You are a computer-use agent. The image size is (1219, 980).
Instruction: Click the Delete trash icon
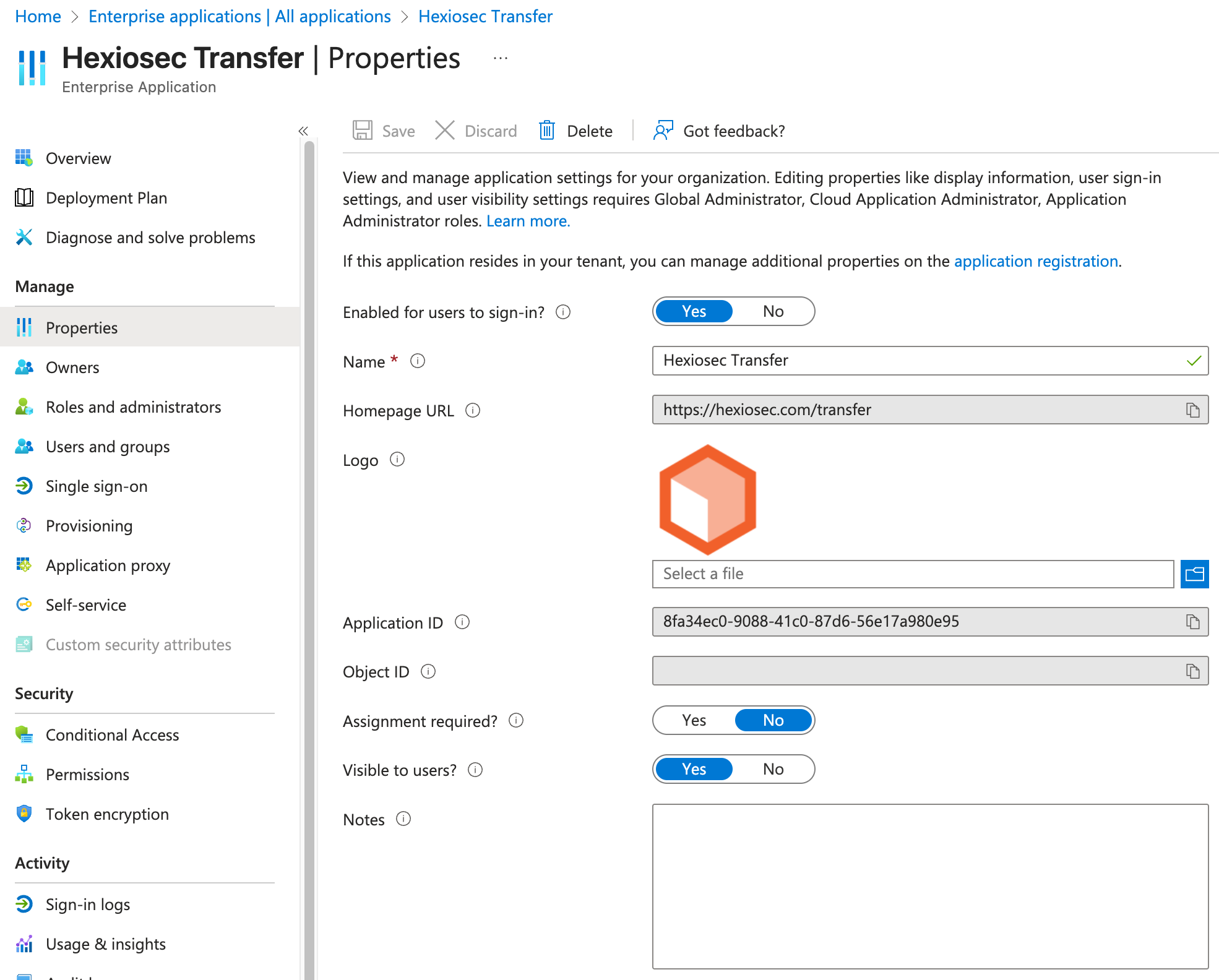pyautogui.click(x=547, y=131)
